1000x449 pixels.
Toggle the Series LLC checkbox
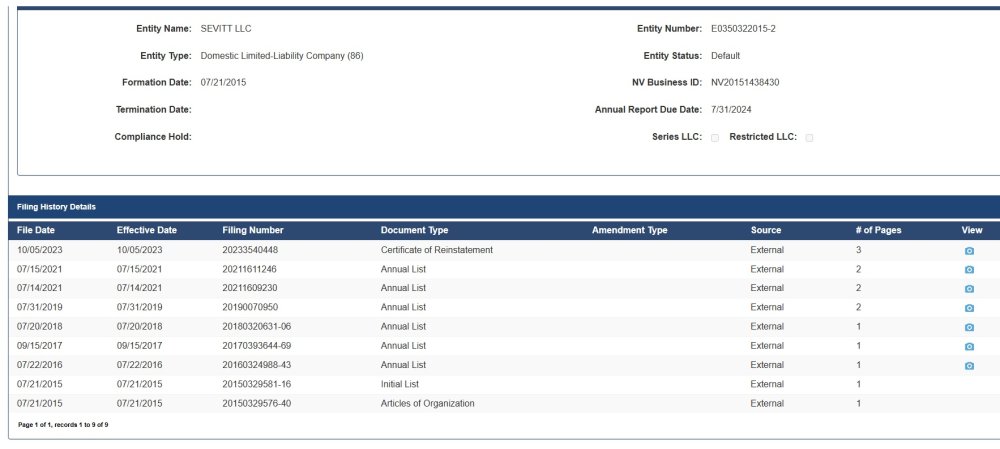tap(715, 138)
